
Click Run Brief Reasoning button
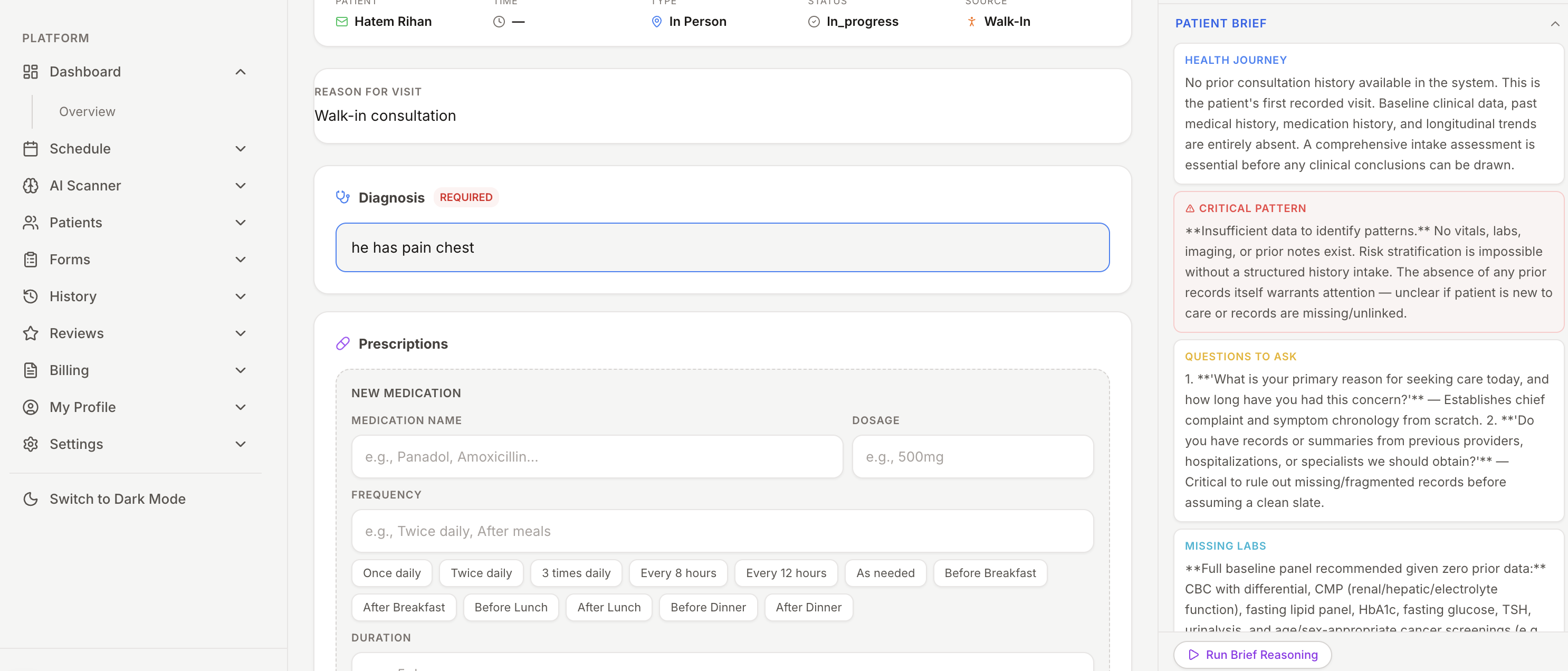pyautogui.click(x=1252, y=655)
